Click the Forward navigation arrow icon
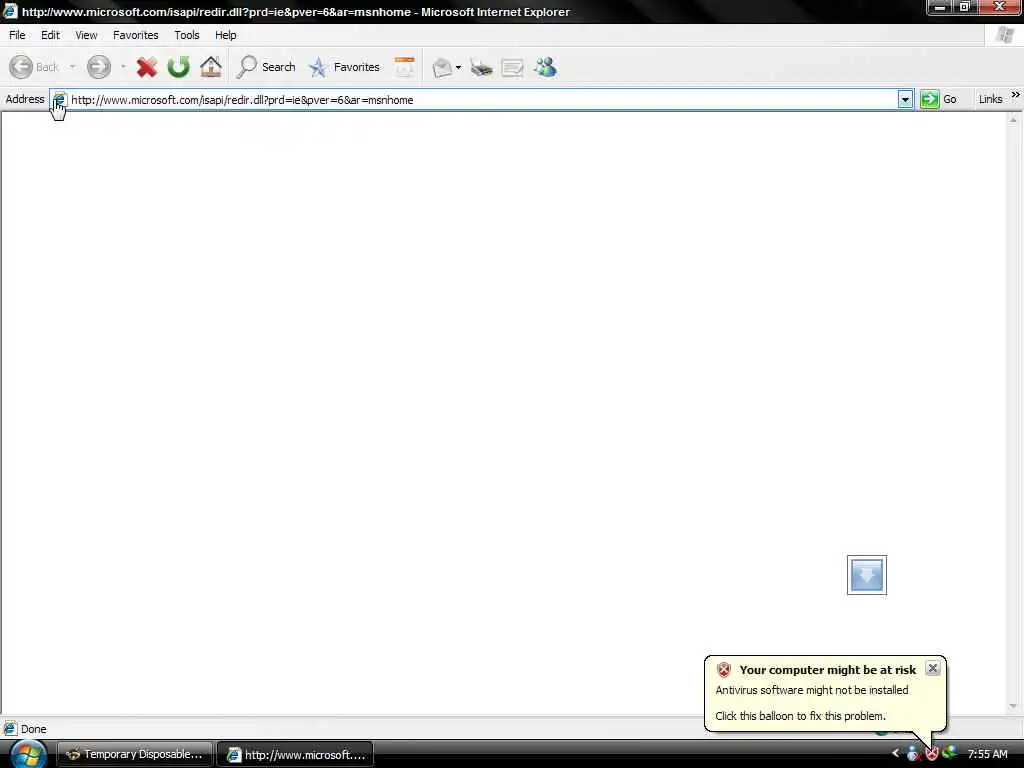The image size is (1024, 768). coord(99,67)
